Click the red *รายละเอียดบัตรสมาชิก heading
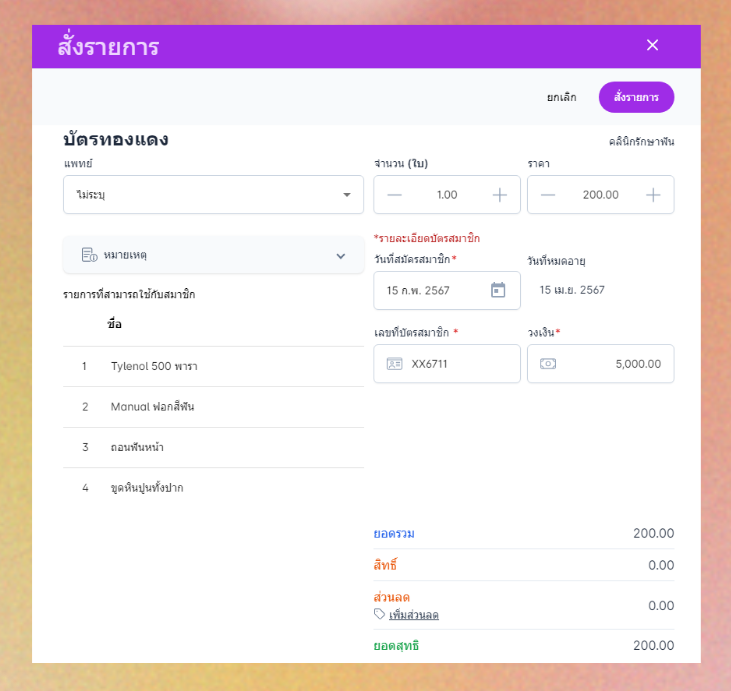Image resolution: width=731 pixels, height=691 pixels. (427, 238)
